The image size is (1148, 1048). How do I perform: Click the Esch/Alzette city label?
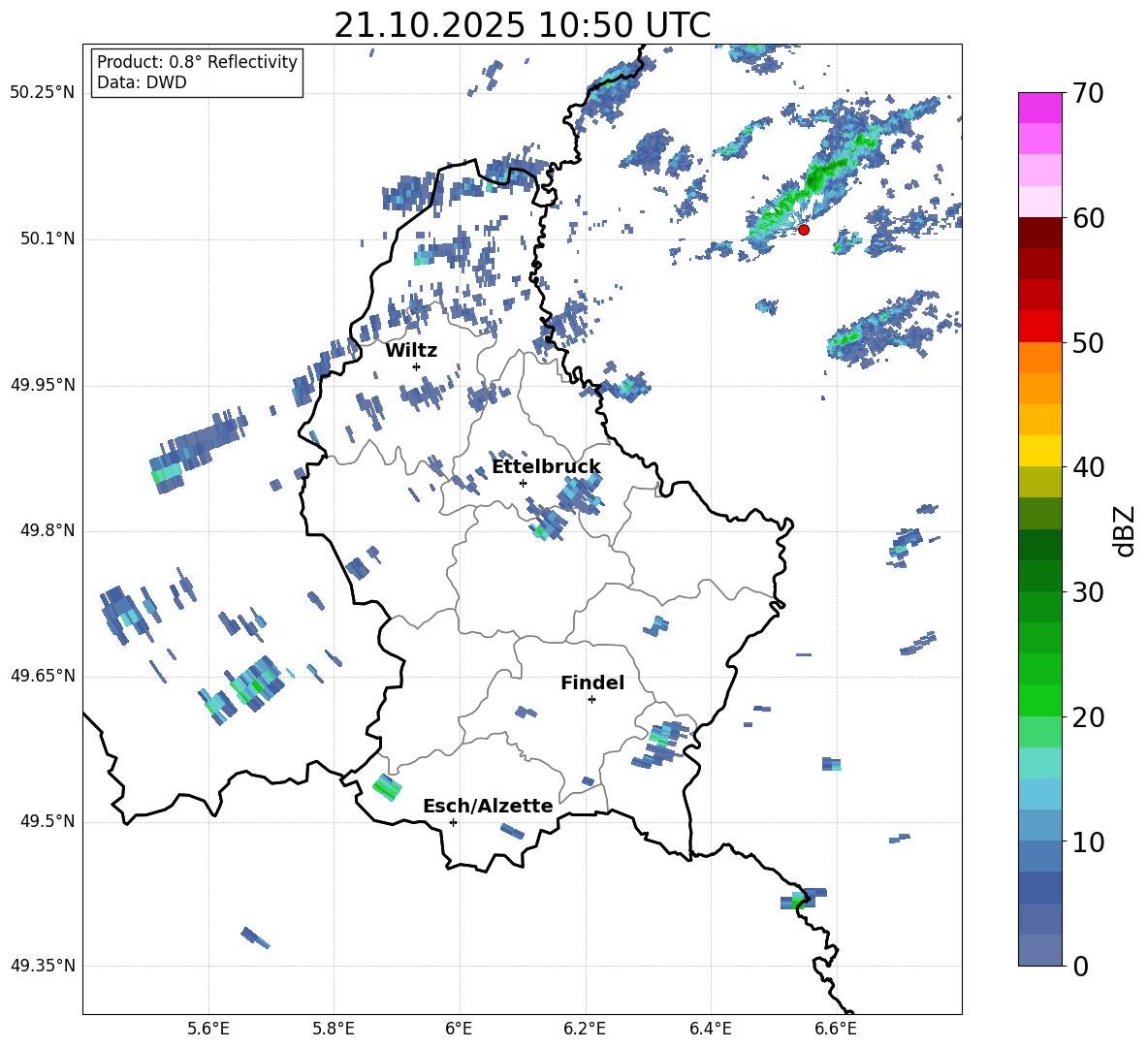[489, 807]
